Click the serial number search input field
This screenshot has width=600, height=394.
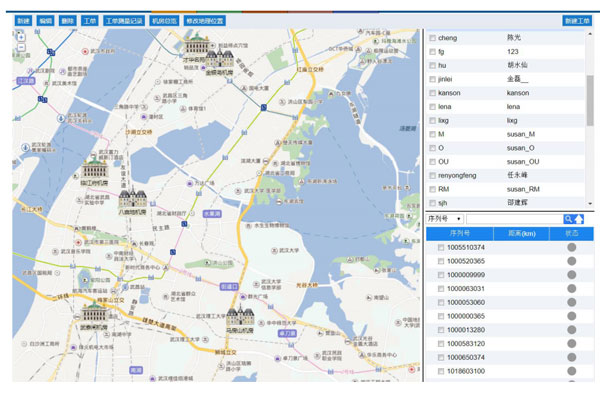point(514,219)
